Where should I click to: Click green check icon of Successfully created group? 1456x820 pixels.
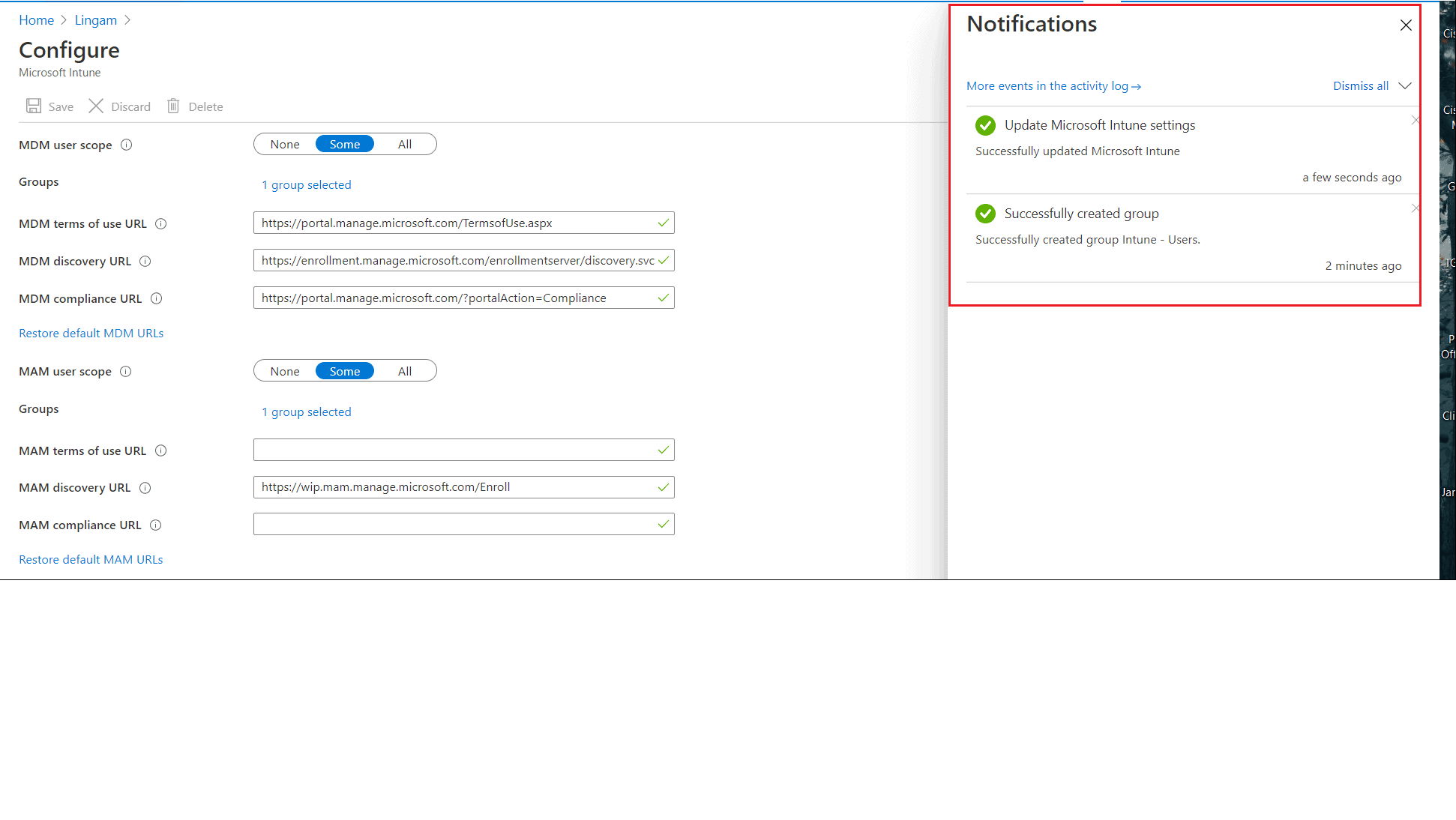pos(985,214)
